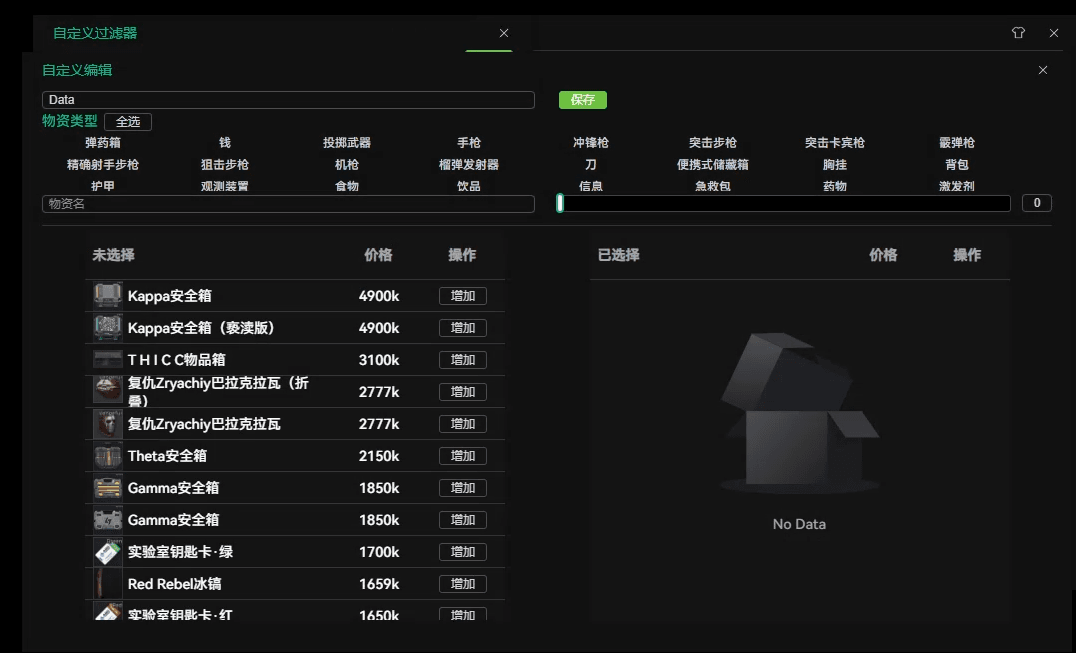The width and height of the screenshot is (1076, 653).
Task: Click the price range slider handle
Action: [x=560, y=204]
